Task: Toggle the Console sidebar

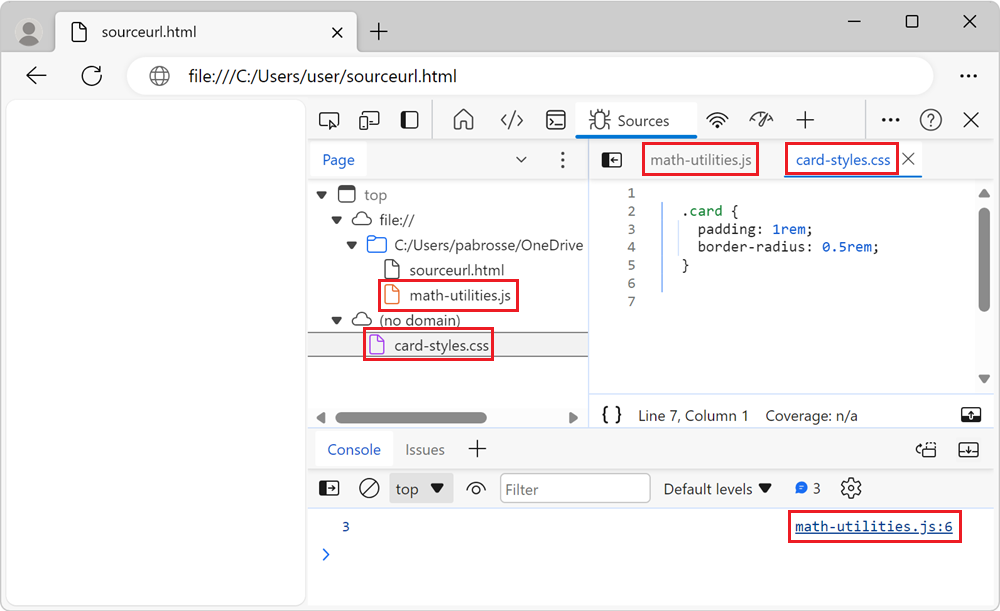Action: 329,488
